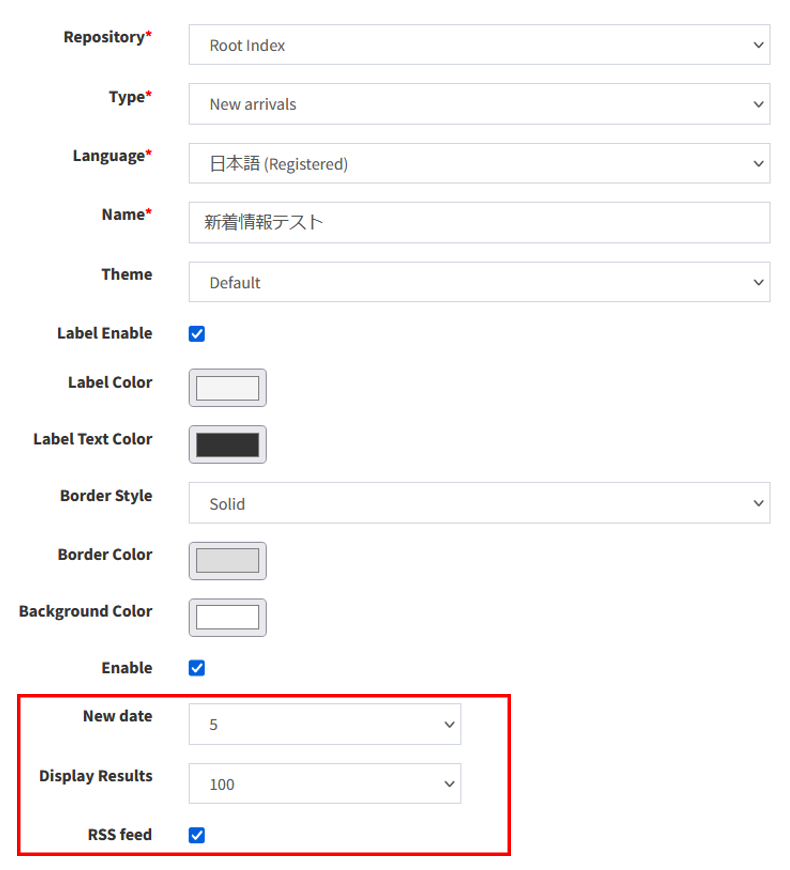
Task: Click the "Label Enable" label text
Action: point(104,333)
